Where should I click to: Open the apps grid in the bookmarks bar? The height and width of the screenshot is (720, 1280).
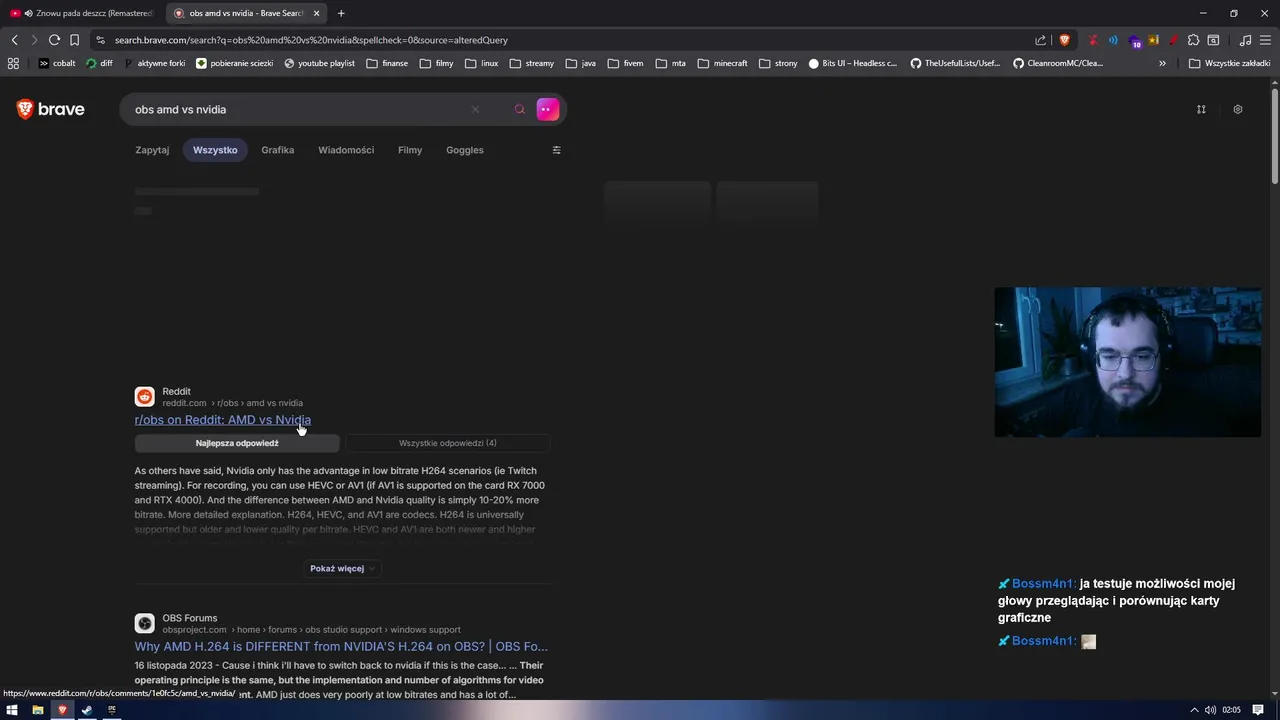[13, 63]
